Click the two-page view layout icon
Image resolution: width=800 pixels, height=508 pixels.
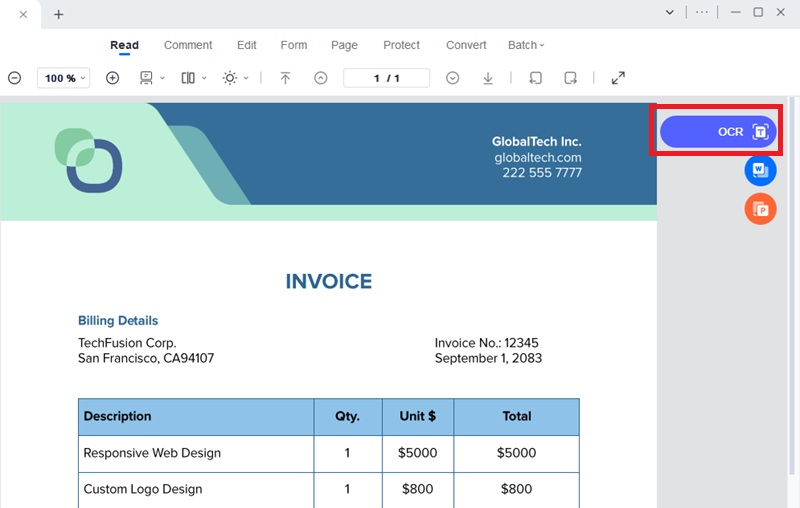click(188, 78)
